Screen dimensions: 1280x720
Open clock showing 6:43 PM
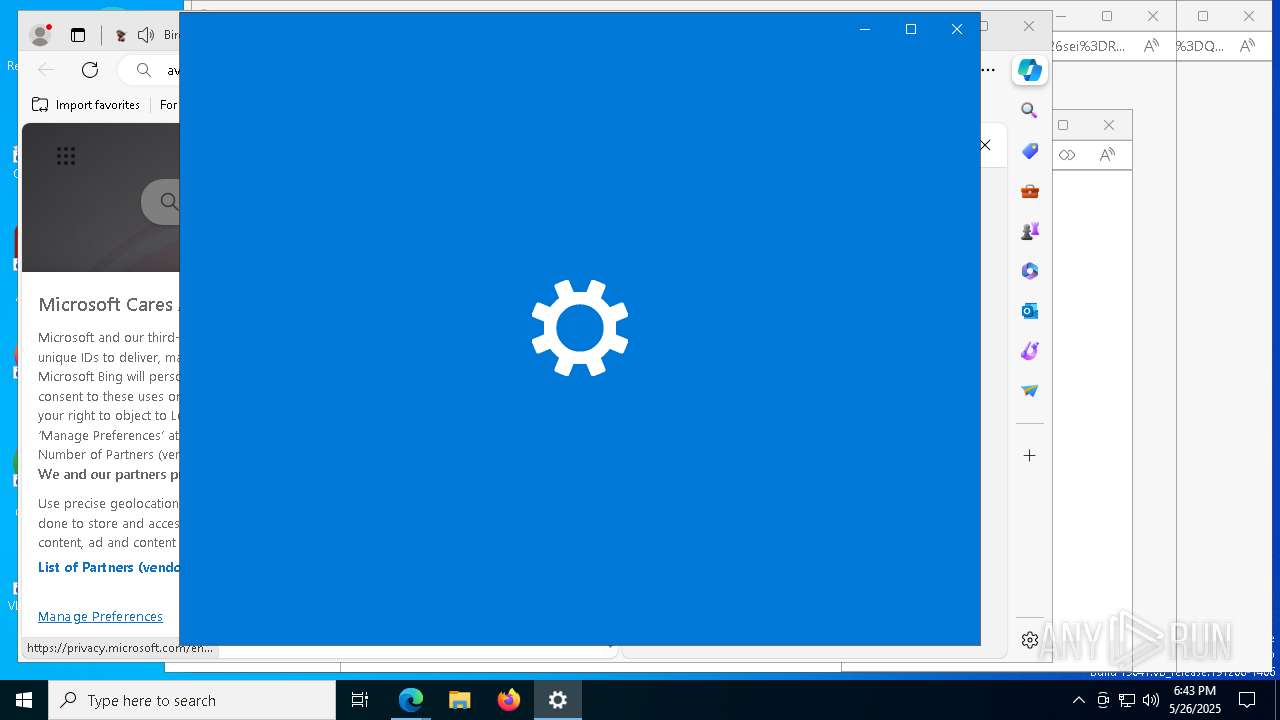point(1195,700)
